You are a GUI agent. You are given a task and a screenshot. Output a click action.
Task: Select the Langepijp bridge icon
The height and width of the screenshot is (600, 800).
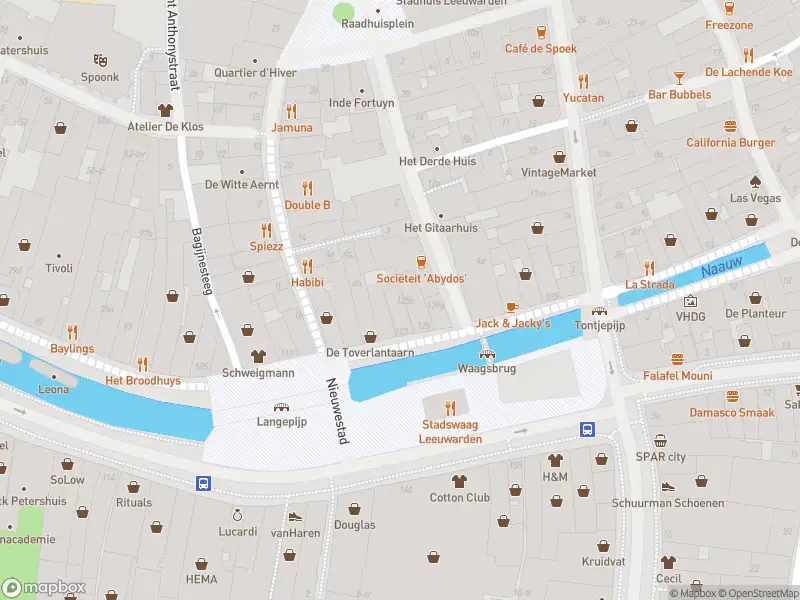pos(281,407)
